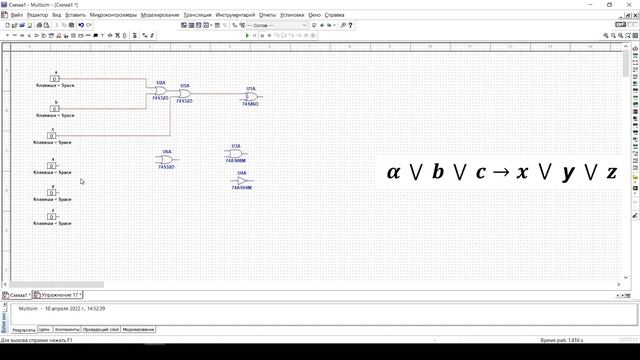Open the Вставить menu

click(x=76, y=15)
